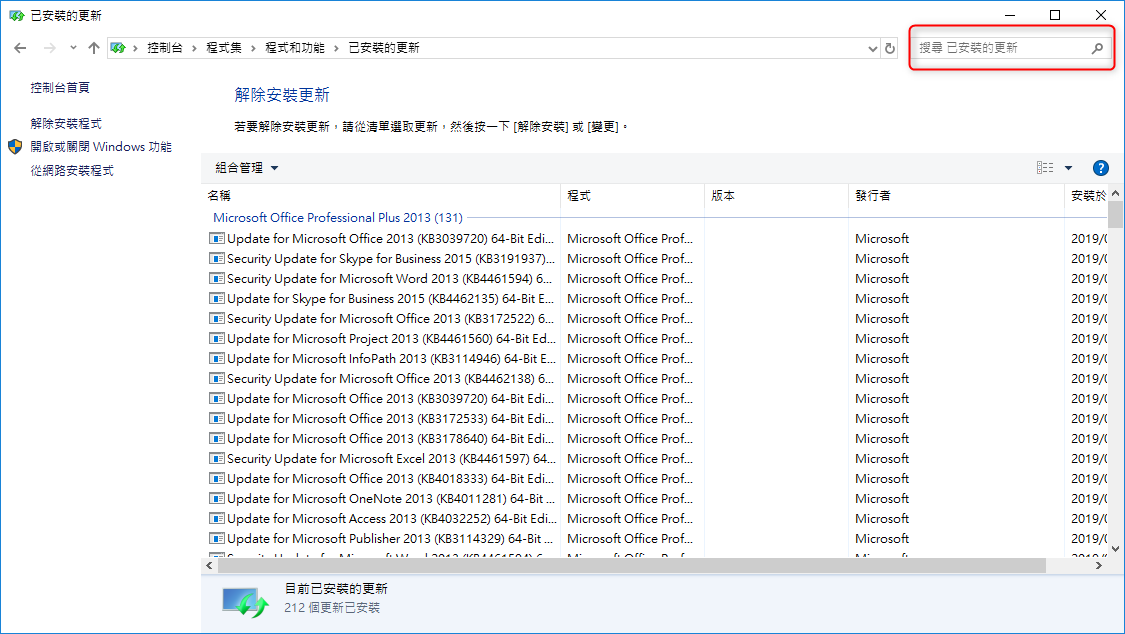Click the update icon beside the KB4011281 row
Viewport: 1125px width, 634px height.
217,498
